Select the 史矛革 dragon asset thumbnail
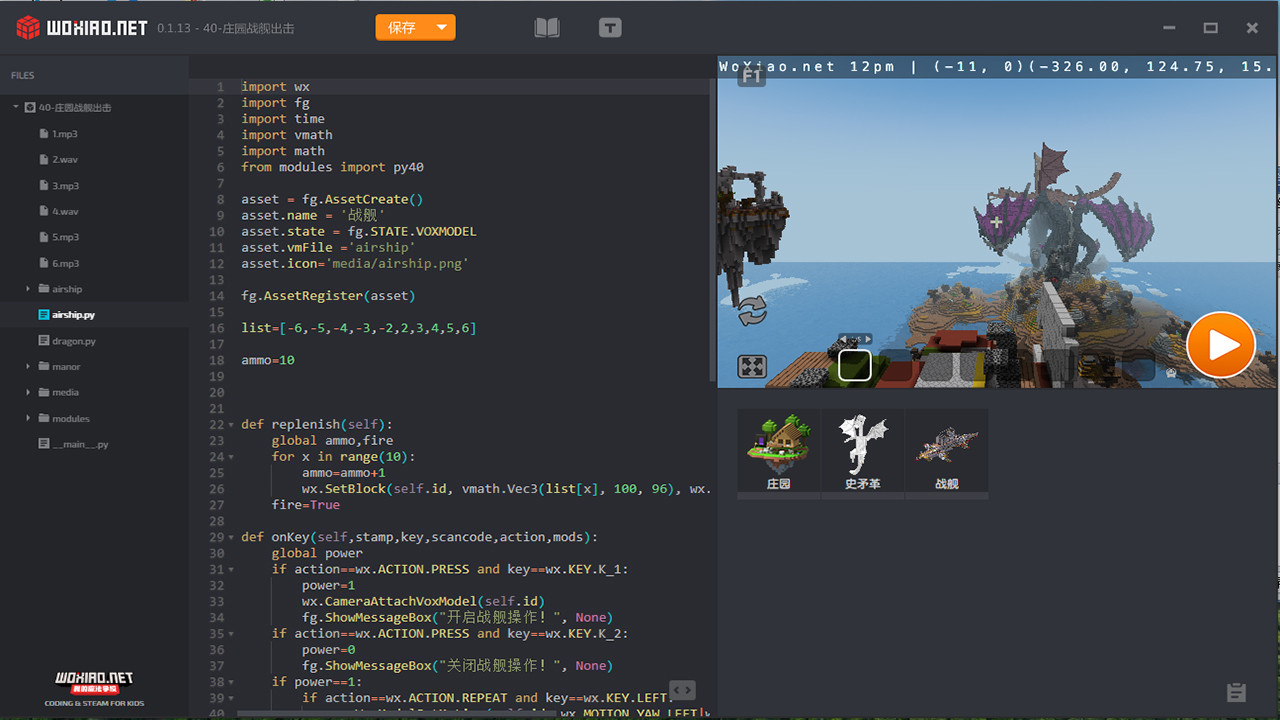1280x720 pixels. [862, 448]
